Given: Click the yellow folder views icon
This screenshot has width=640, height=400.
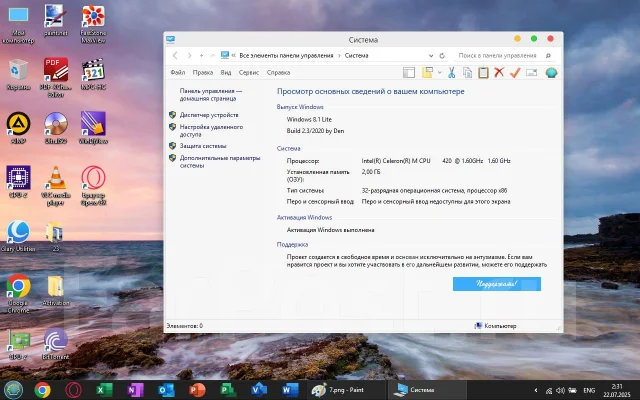Looking at the screenshot, I should (427, 73).
